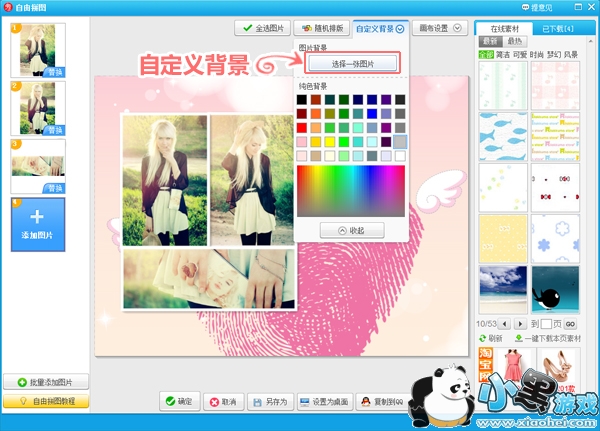Go to next material page arrow
The width and height of the screenshot is (600, 431).
tap(520, 324)
